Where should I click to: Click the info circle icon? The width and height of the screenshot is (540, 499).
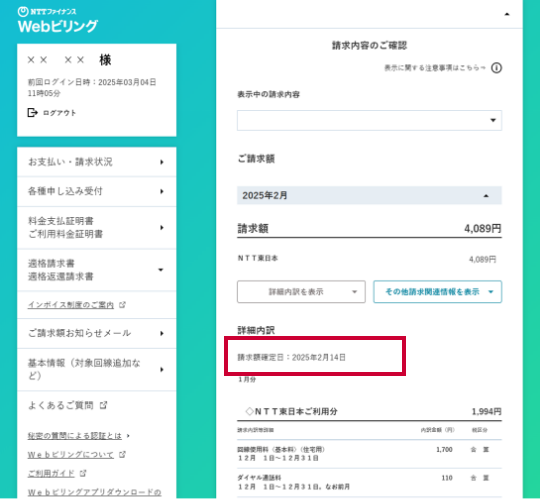[x=496, y=68]
